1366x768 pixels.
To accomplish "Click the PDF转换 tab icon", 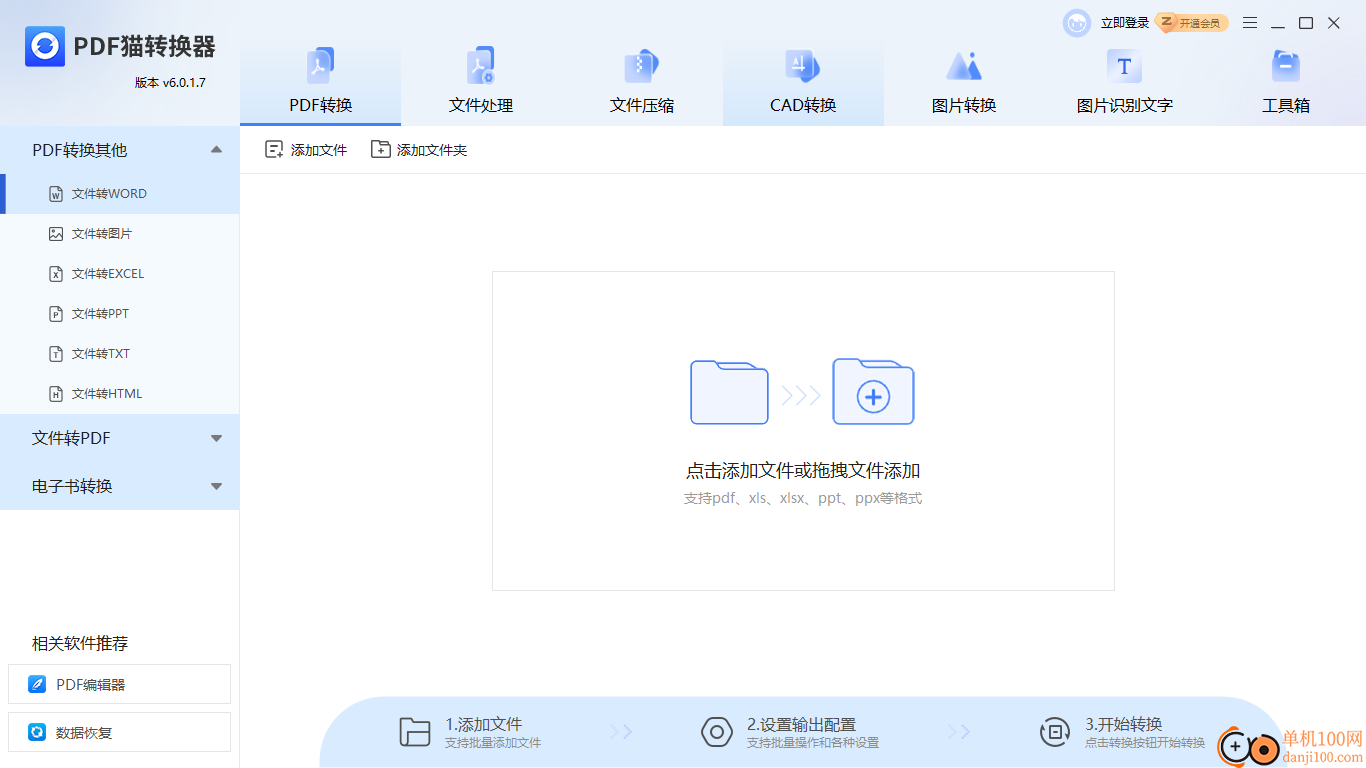I will click(320, 67).
